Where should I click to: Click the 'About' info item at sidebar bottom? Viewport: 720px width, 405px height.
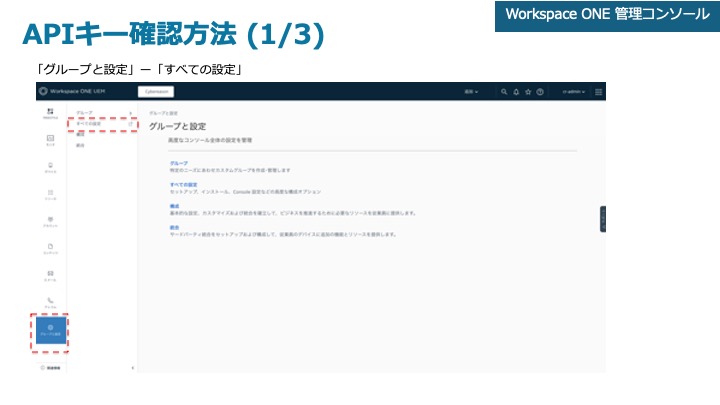click(x=51, y=368)
